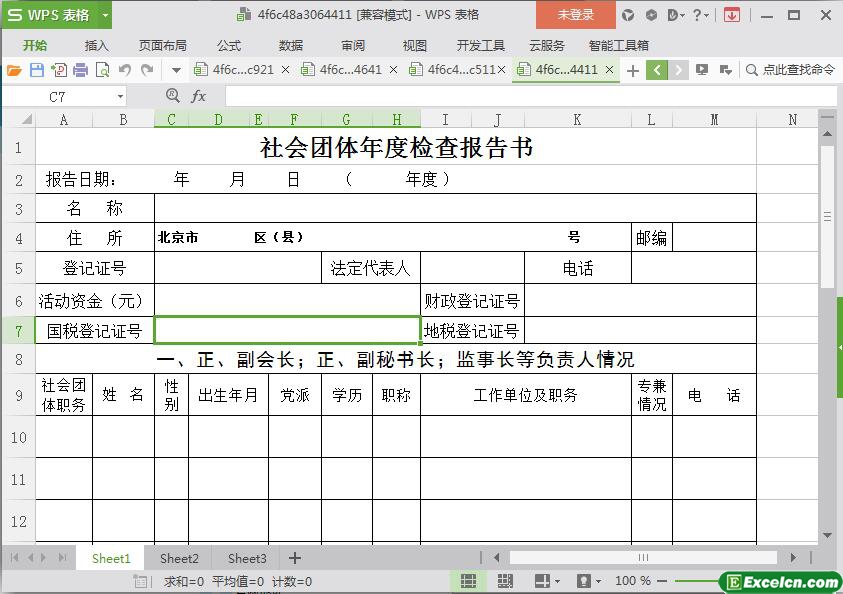The height and width of the screenshot is (594, 843).
Task: Click the Open folder icon
Action: (14, 70)
